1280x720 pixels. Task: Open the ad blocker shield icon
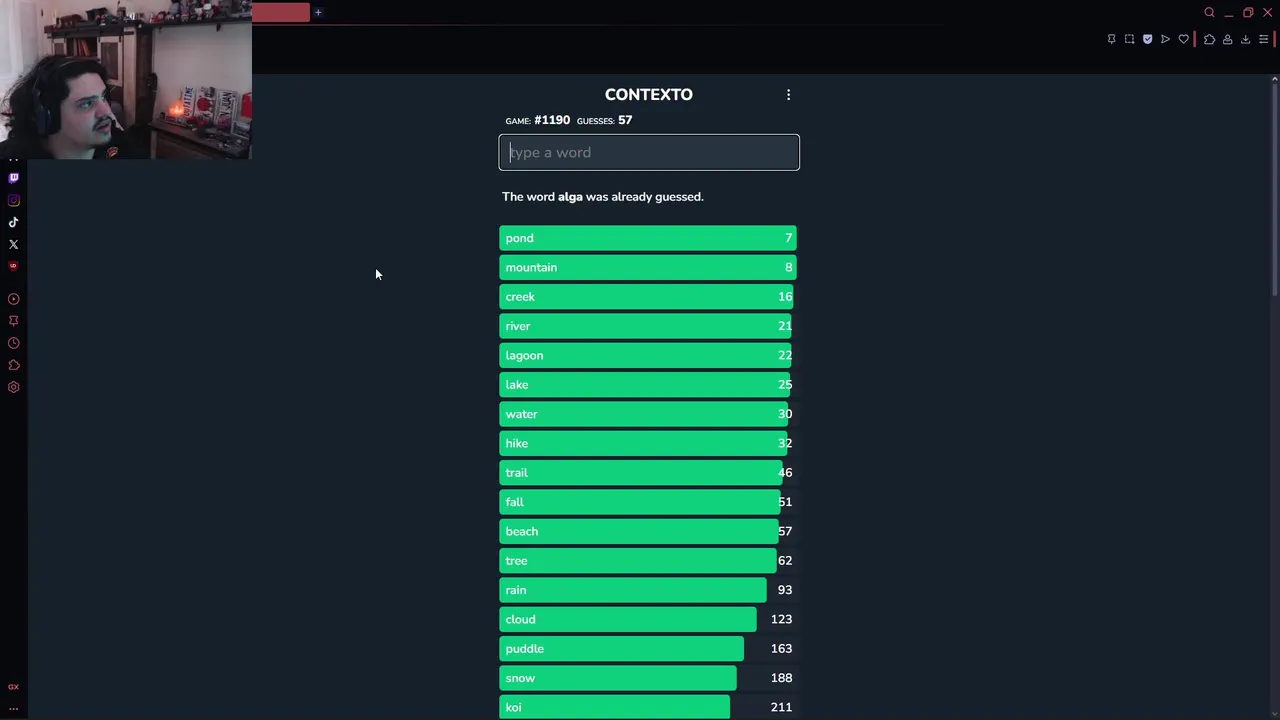[x=1147, y=39]
